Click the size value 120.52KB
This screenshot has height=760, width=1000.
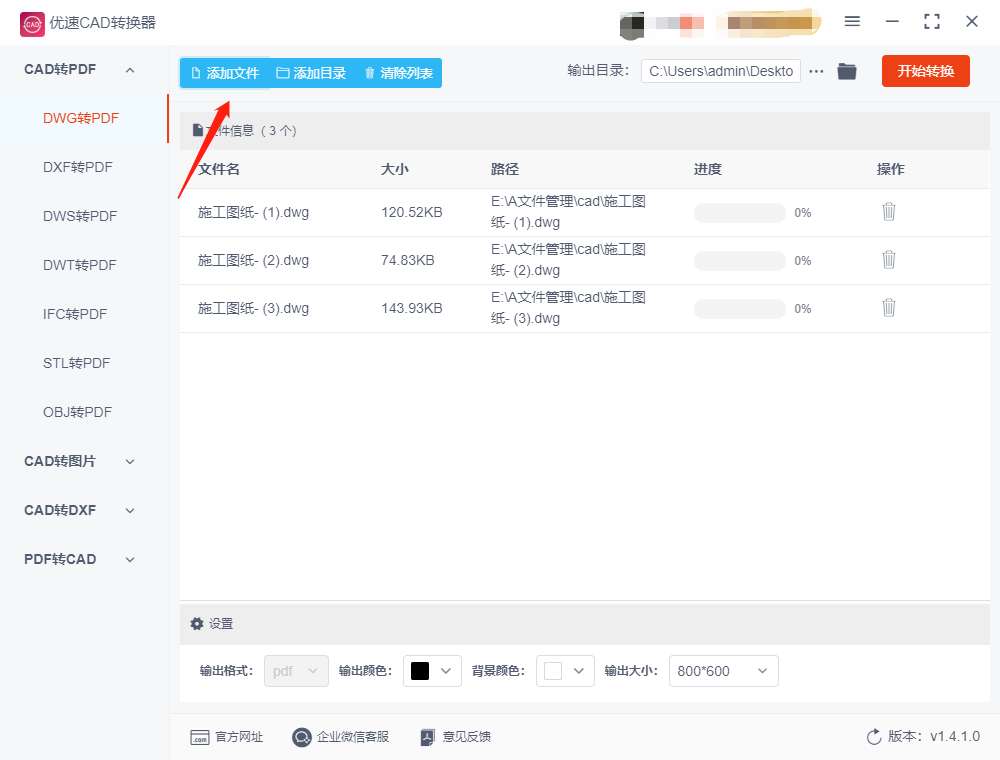coord(411,212)
